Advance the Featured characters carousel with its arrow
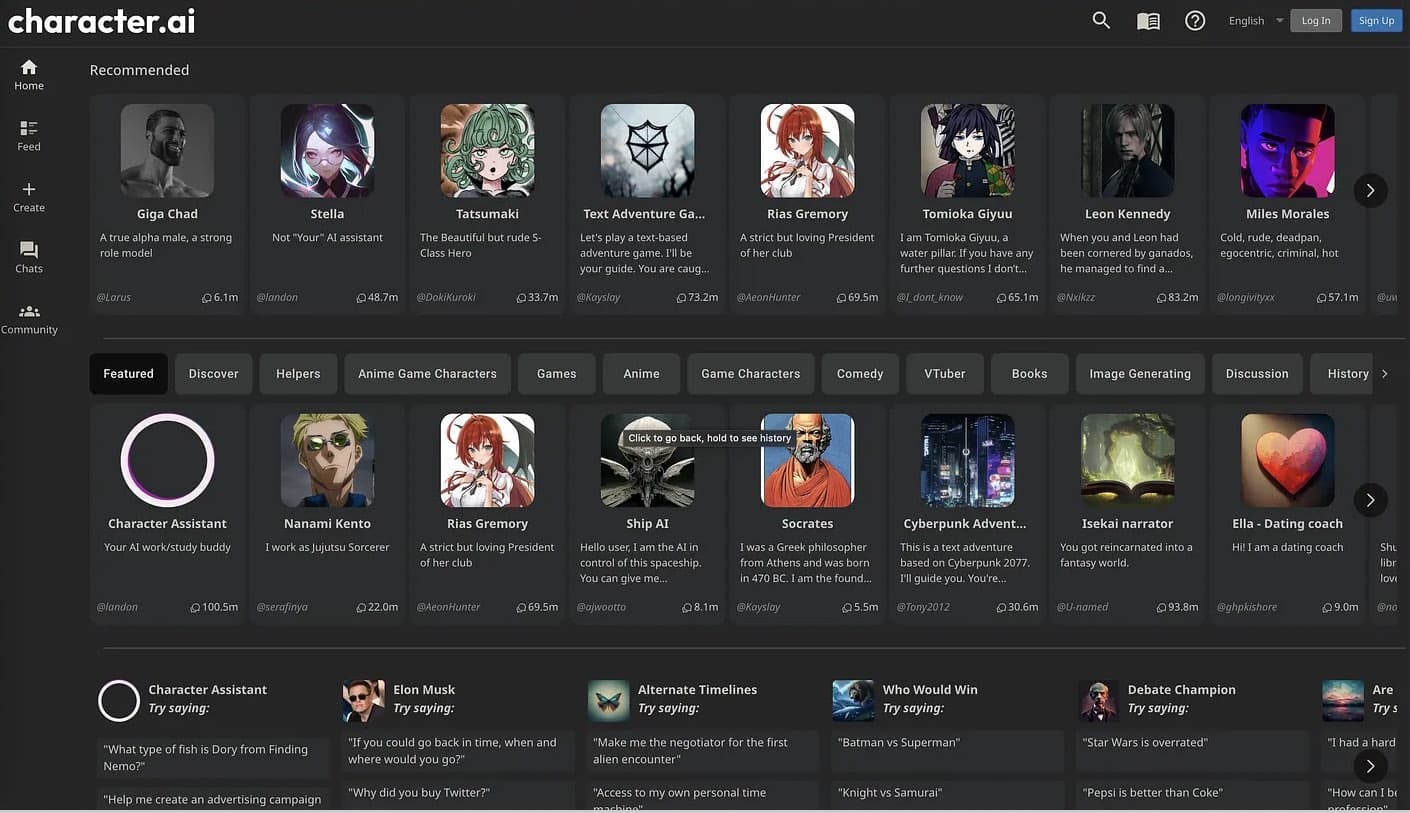This screenshot has width=1410, height=813. [x=1370, y=499]
